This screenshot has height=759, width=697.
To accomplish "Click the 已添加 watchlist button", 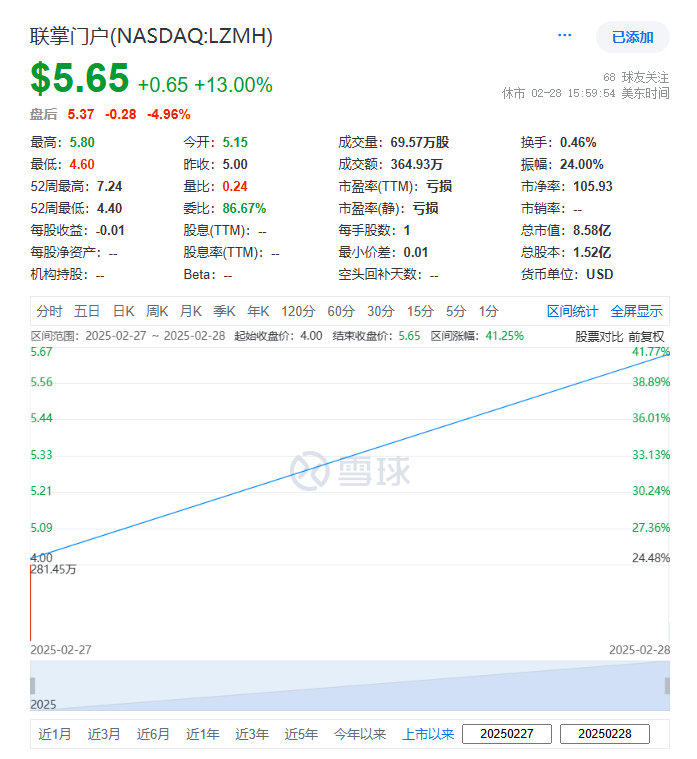I will (633, 37).
